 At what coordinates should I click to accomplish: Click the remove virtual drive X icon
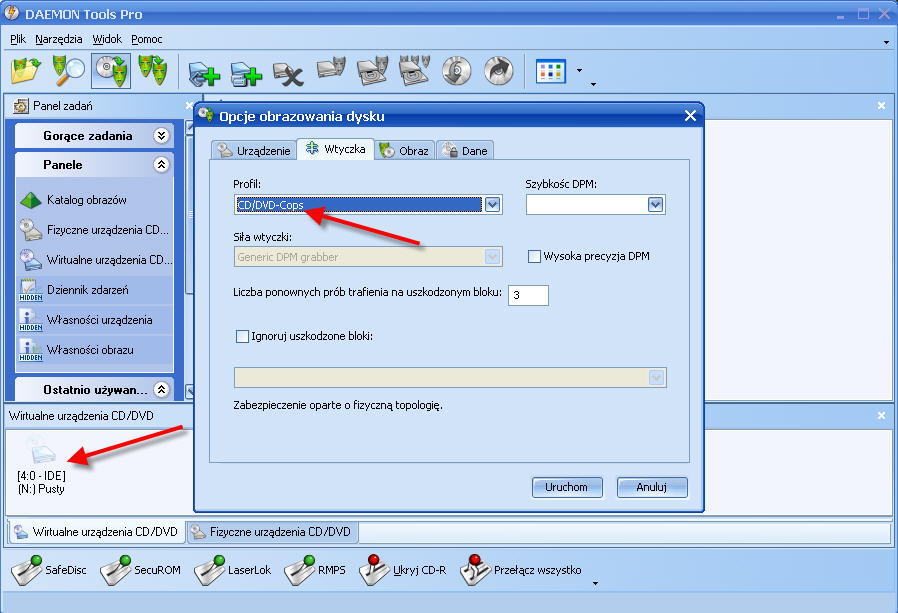pos(287,74)
